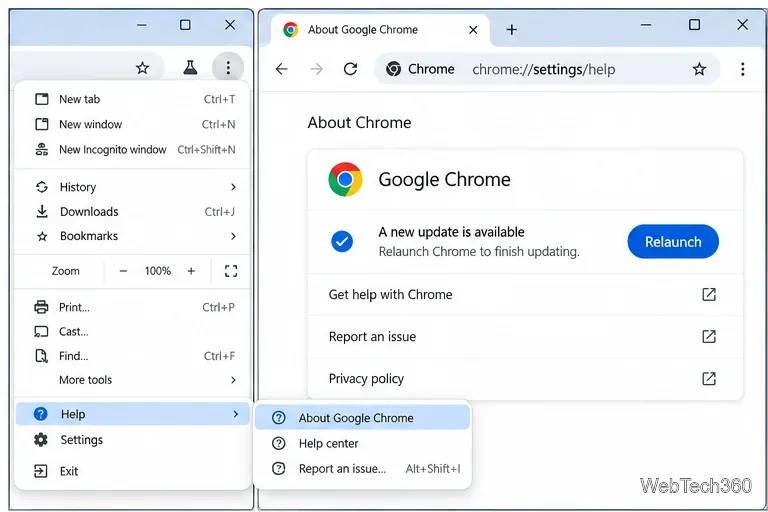Open Settings from the menu

point(133,440)
